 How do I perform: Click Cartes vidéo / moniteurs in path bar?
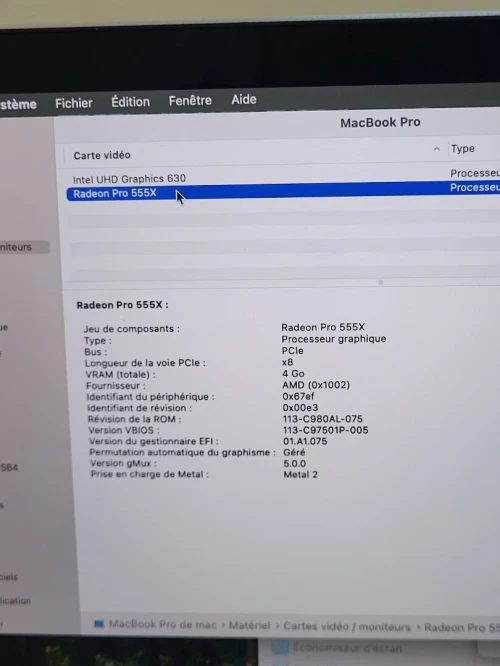(x=347, y=626)
